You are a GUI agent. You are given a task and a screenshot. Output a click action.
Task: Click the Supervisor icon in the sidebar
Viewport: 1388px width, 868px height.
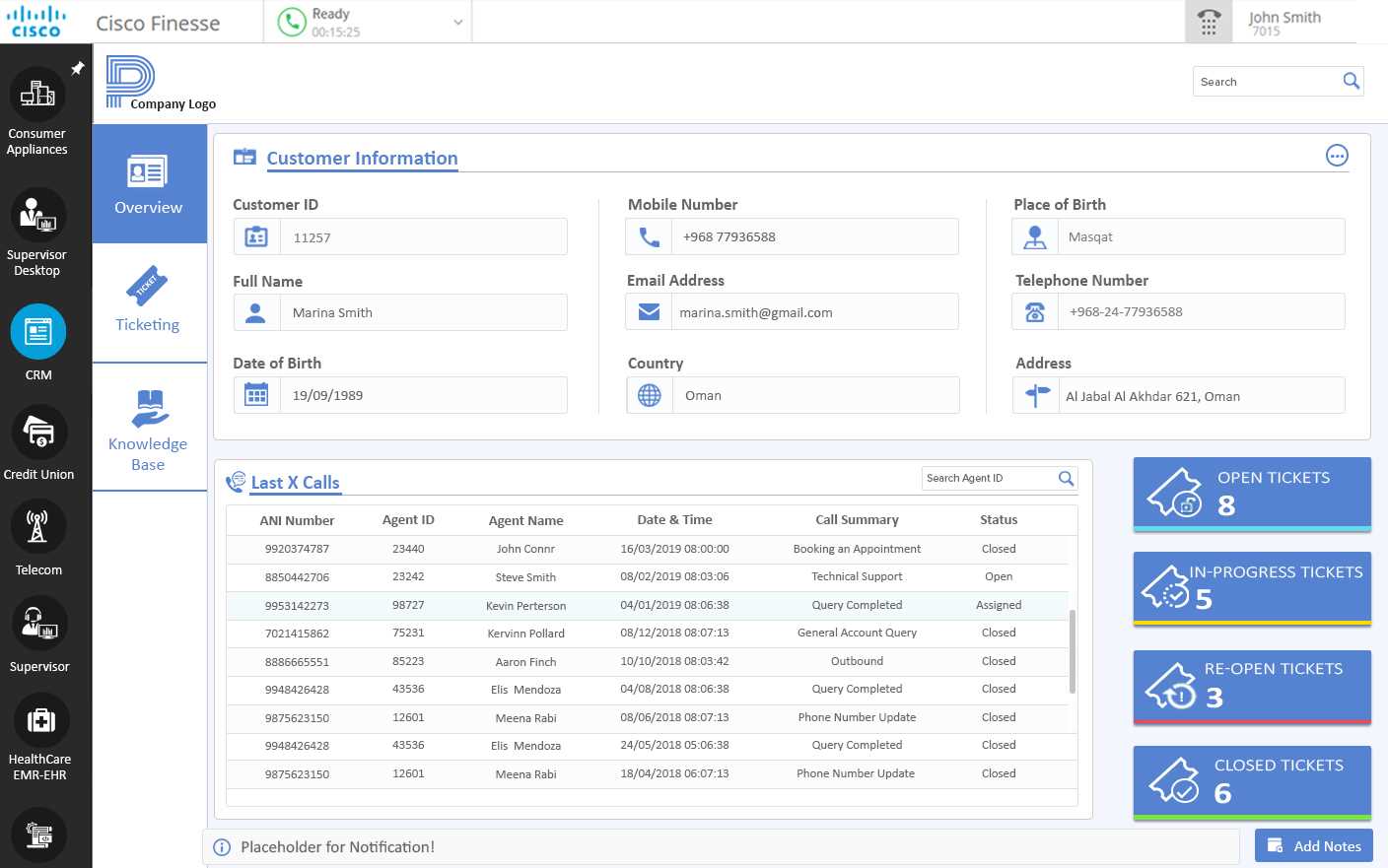38,623
